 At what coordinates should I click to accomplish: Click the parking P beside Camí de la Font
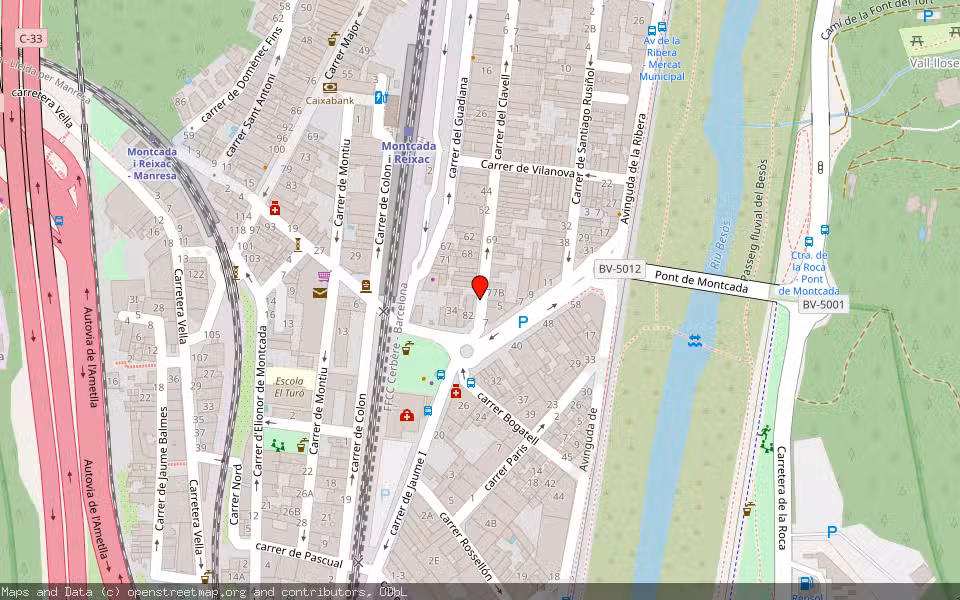tap(928, 16)
